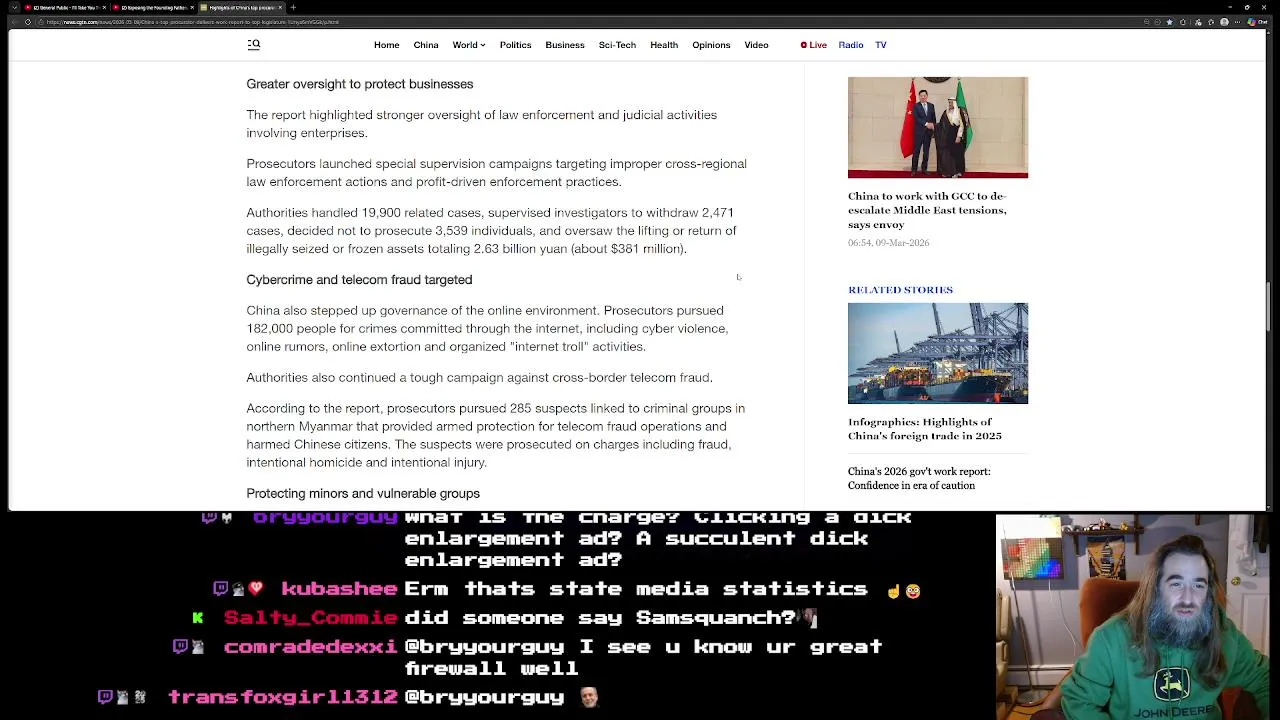This screenshot has width=1280, height=720.
Task: Open the tab list dropdown arrow
Action: [x=14, y=7]
